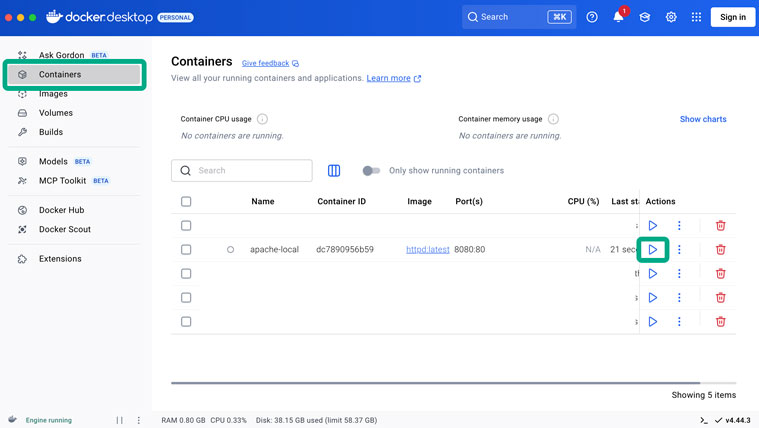Screen dimensions: 759x428
Task: Click container ID dc7890956b59
Action: click(x=345, y=249)
